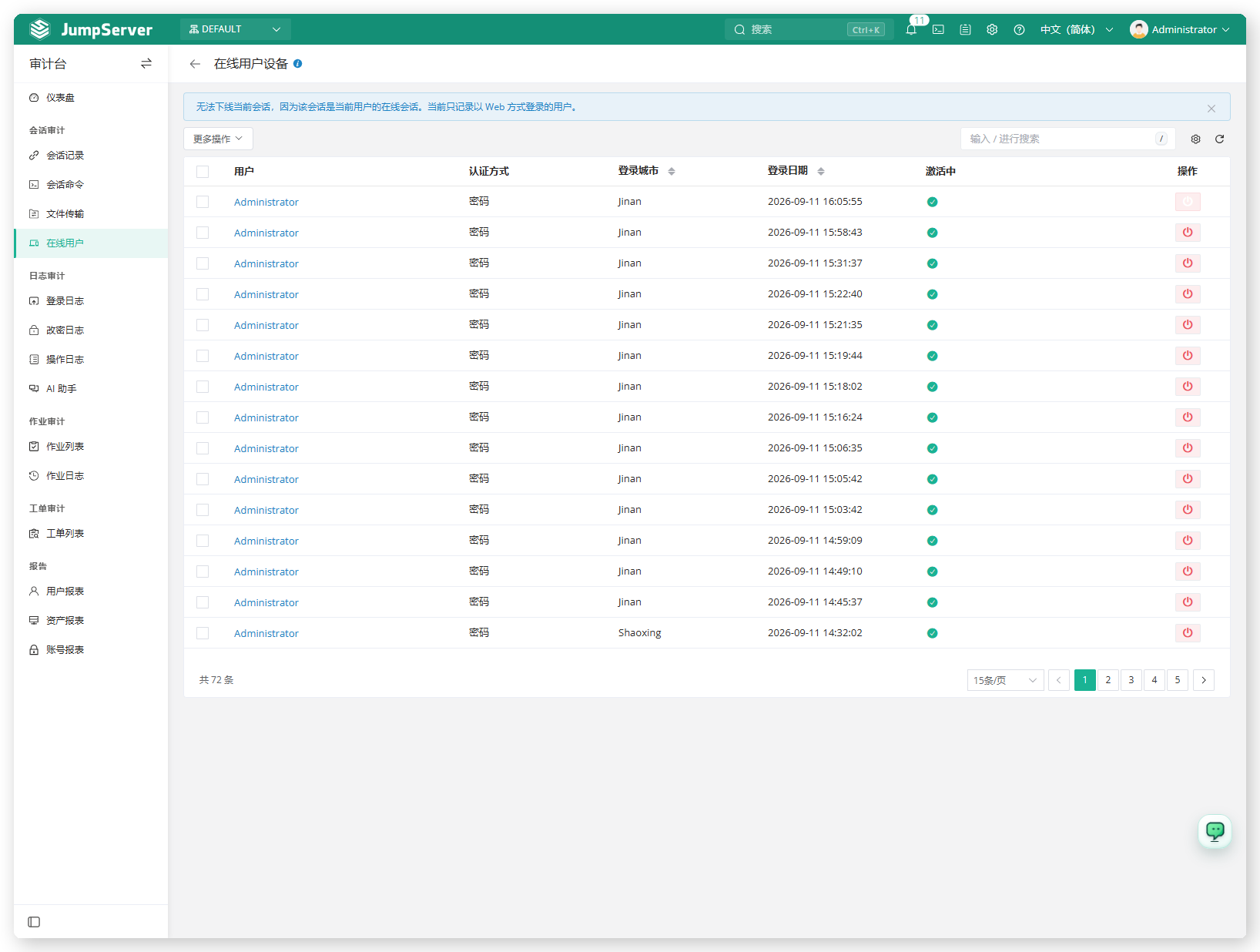The height and width of the screenshot is (952, 1260).
Task: Open 仪表盘 in the sidebar
Action: 60,98
